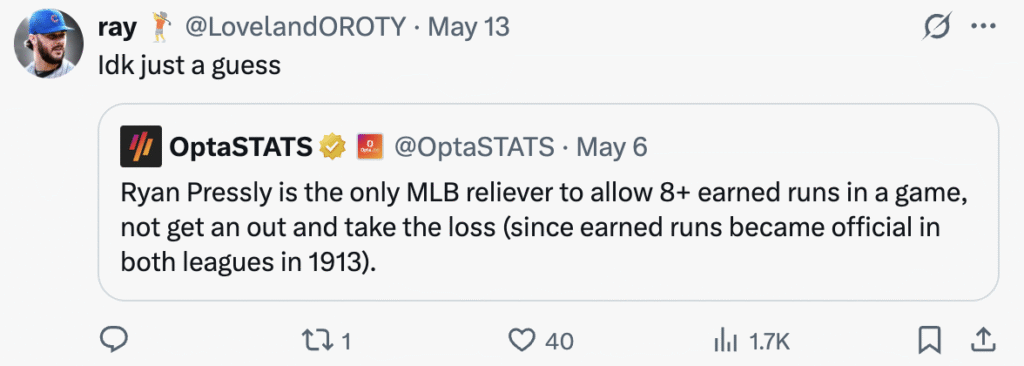Open the quoted @OptaSTATS handle
This screenshot has height=366, width=1024.
point(473,147)
